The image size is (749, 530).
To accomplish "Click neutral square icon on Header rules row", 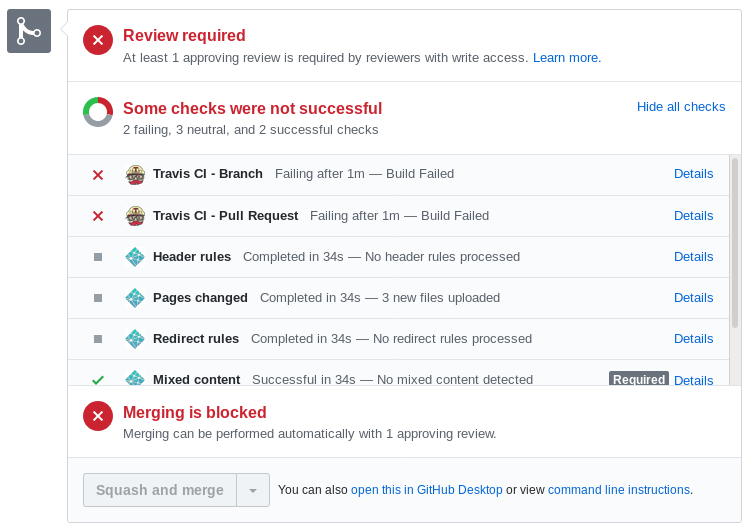I will tap(98, 257).
